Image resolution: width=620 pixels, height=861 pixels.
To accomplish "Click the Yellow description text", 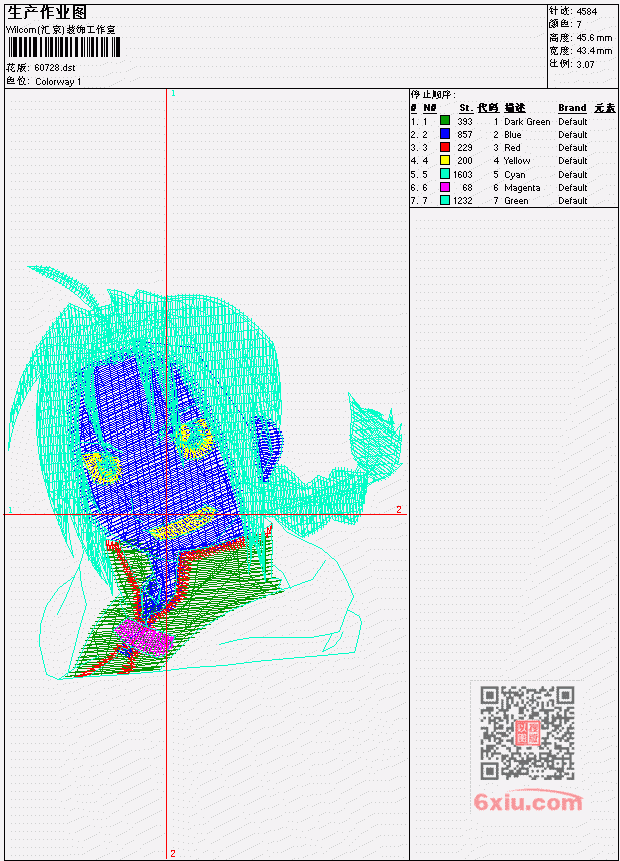I will pyautogui.click(x=517, y=161).
